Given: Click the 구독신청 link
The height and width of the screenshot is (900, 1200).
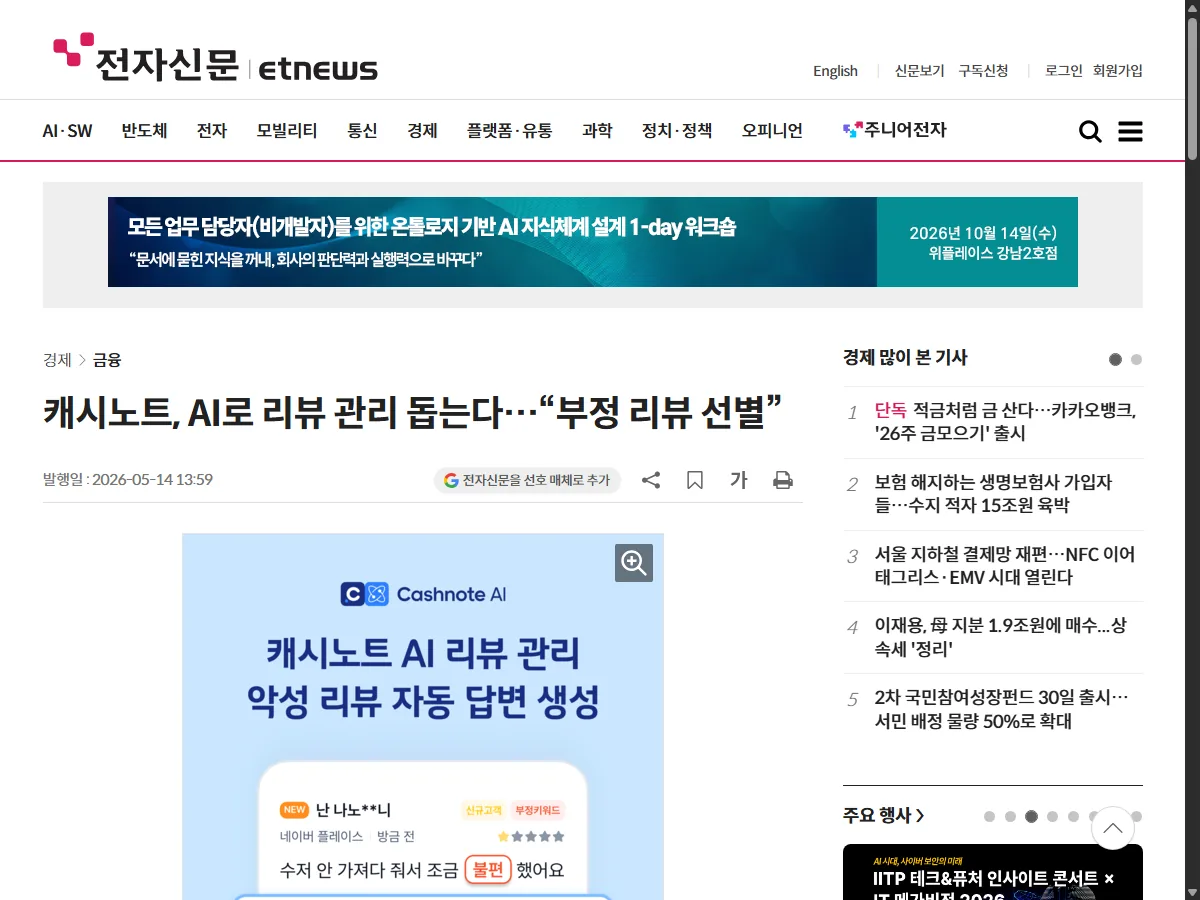Looking at the screenshot, I should pos(983,71).
